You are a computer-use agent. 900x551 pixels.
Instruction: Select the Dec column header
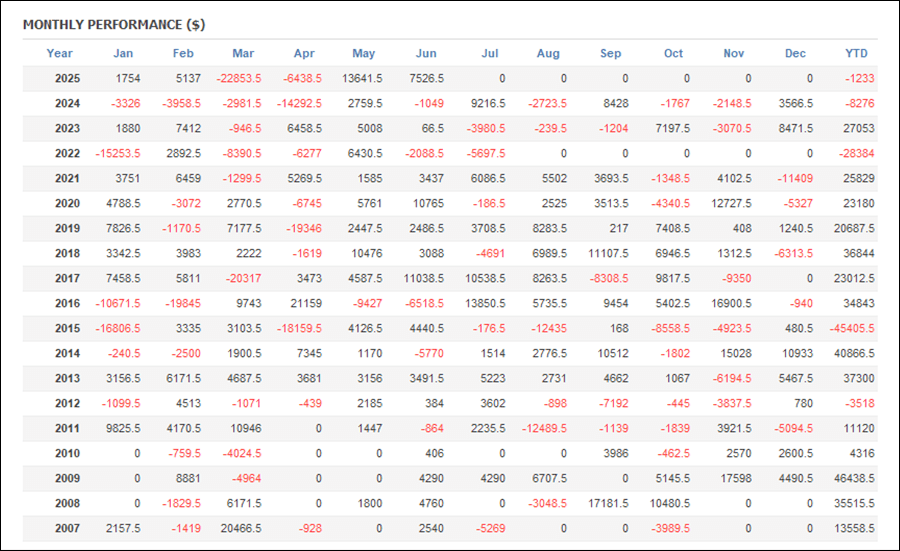[795, 53]
